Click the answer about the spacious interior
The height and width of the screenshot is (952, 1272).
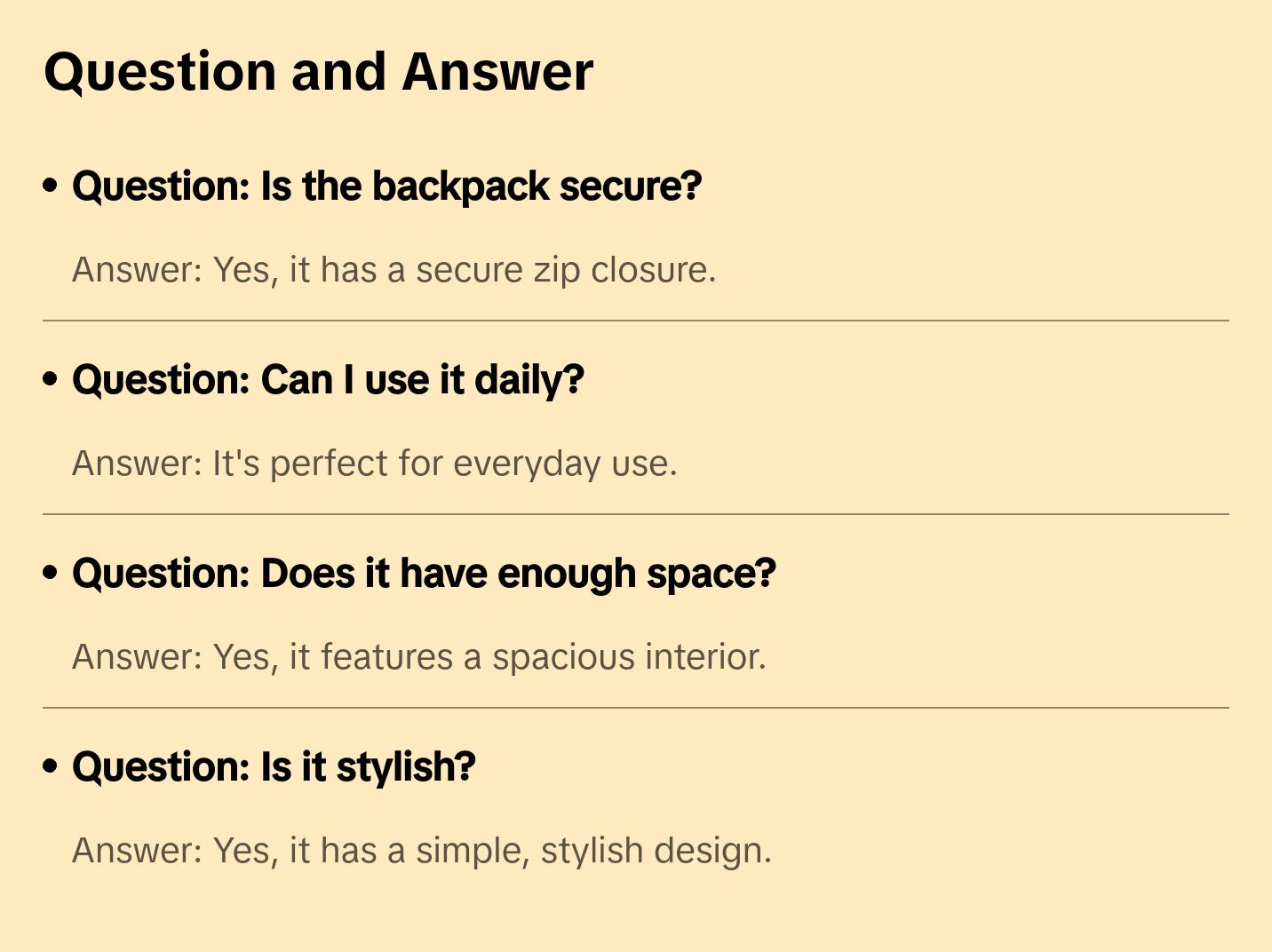point(418,657)
